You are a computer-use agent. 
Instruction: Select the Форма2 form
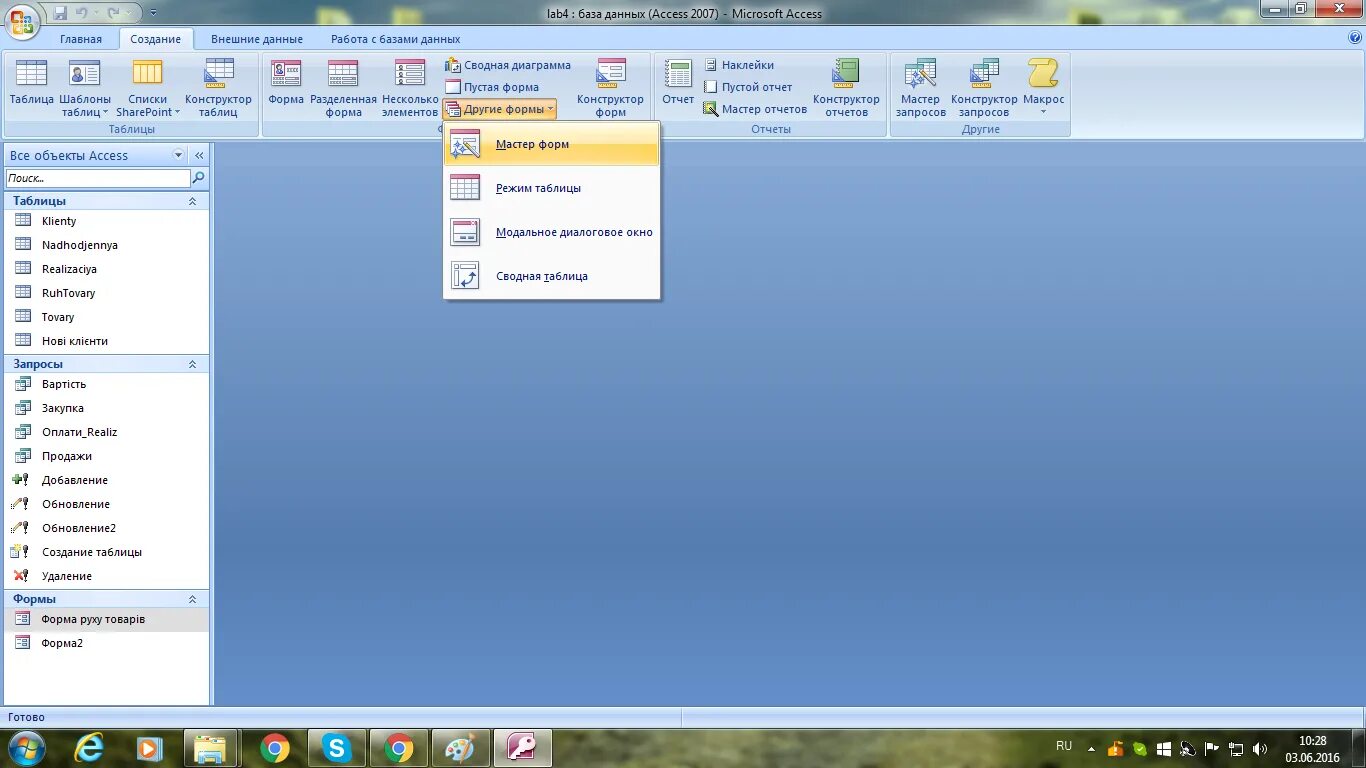pos(106,643)
